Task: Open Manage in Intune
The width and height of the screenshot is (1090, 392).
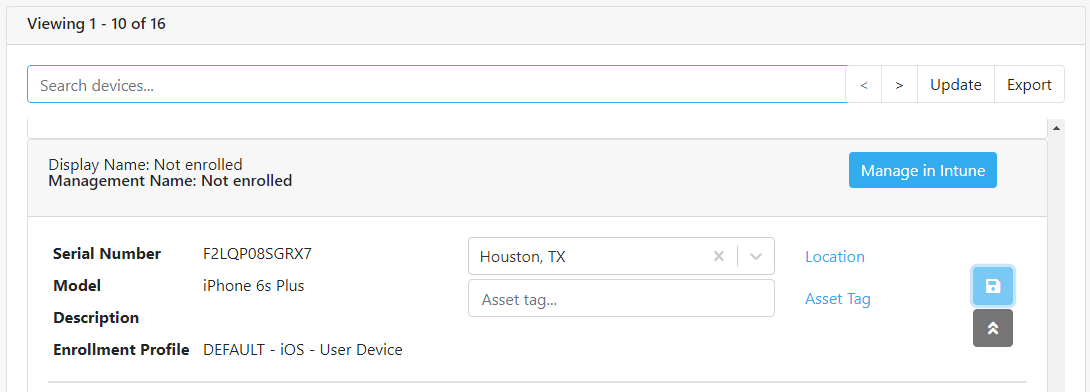Action: 922,170
